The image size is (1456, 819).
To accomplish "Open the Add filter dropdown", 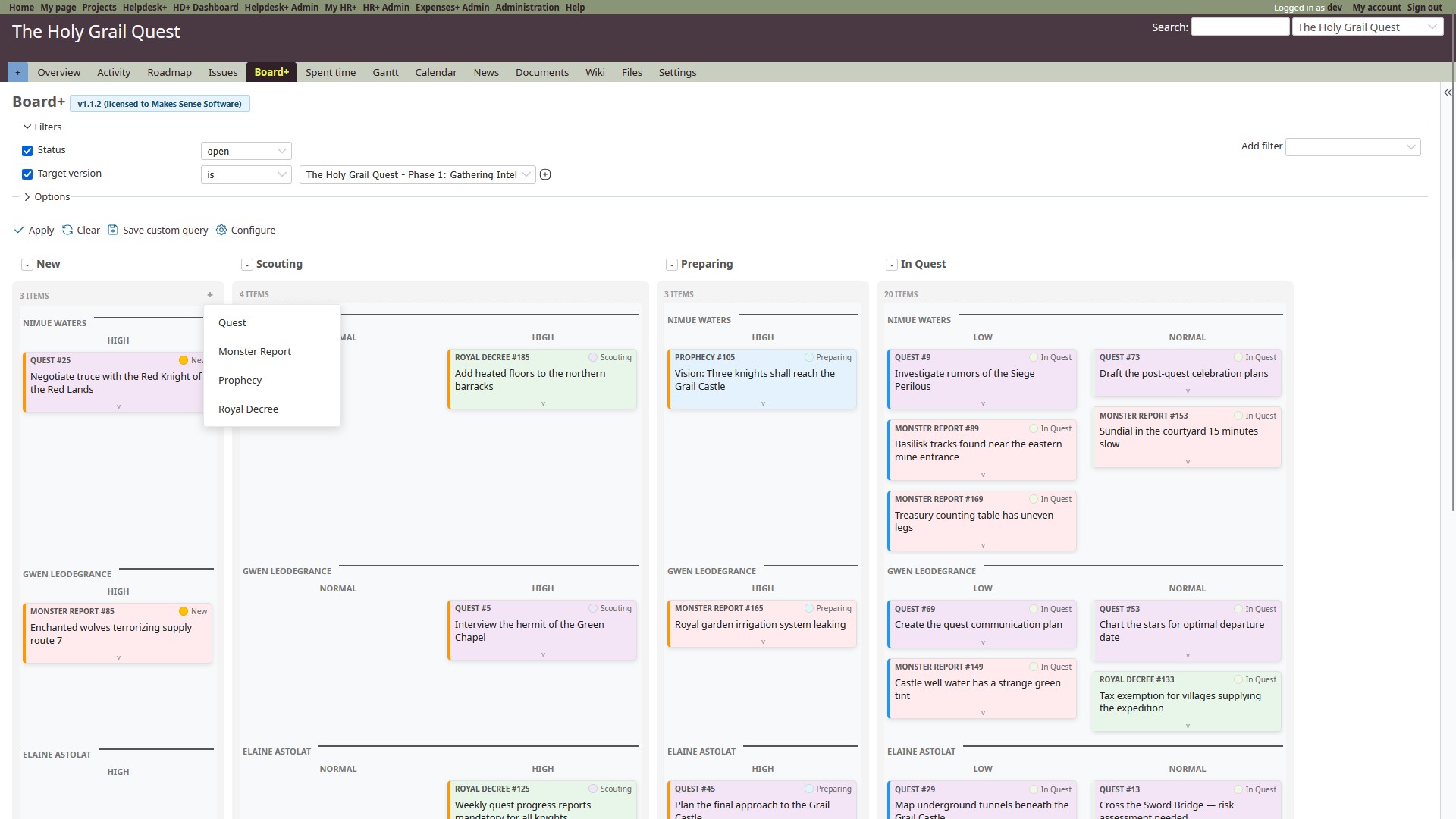I will pos(1353,147).
